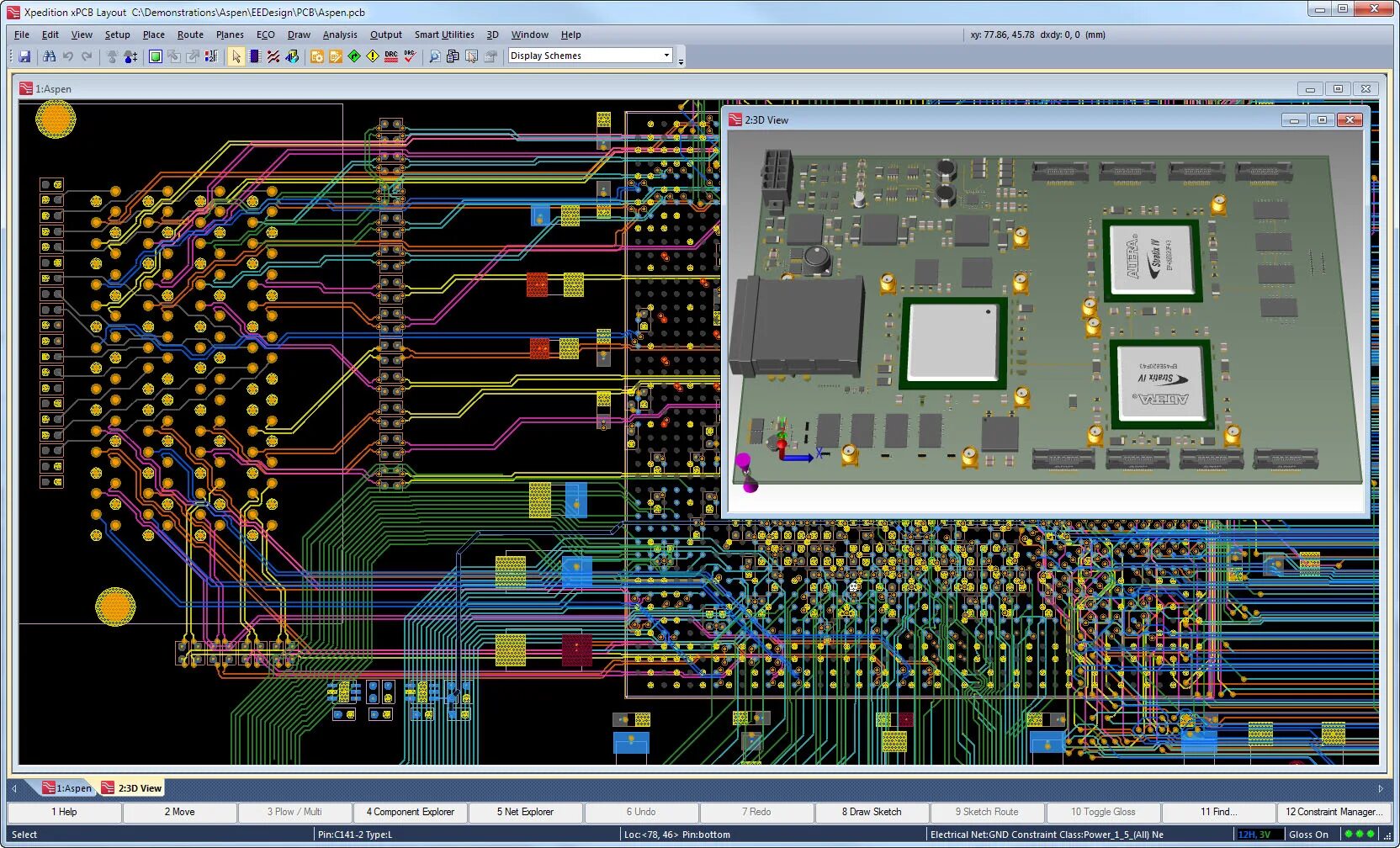Click the 5 Net Explorer button
This screenshot has width=1400, height=848.
526,812
